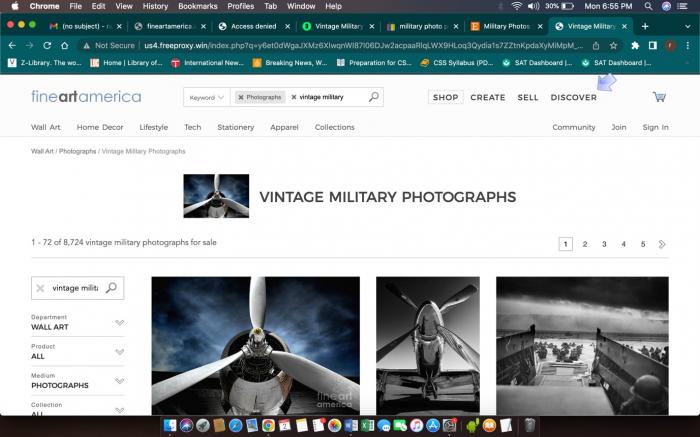700x437 pixels.
Task: Open the Wi-Fi menu bar icon
Action: click(x=517, y=6)
